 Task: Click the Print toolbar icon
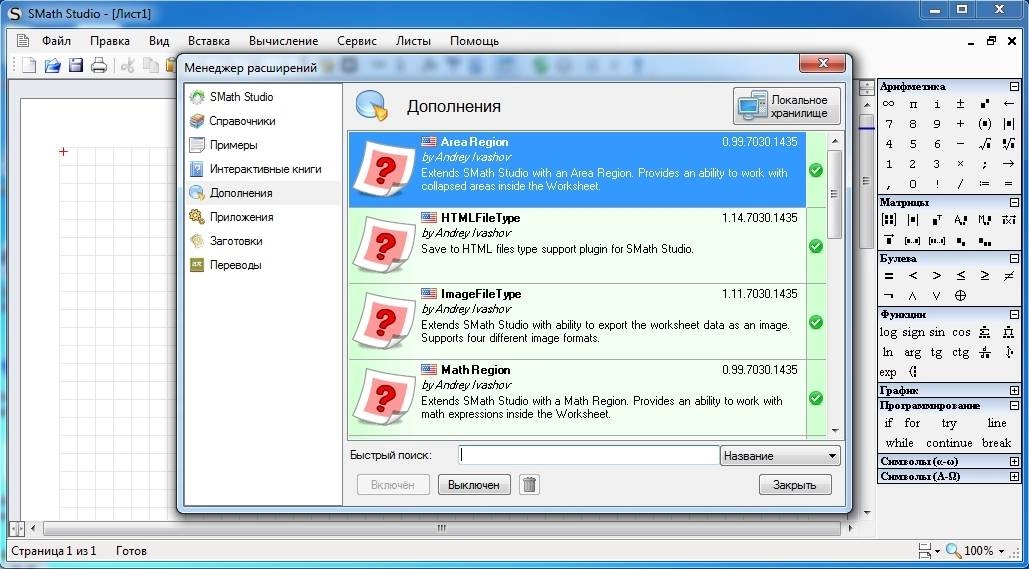tap(99, 65)
